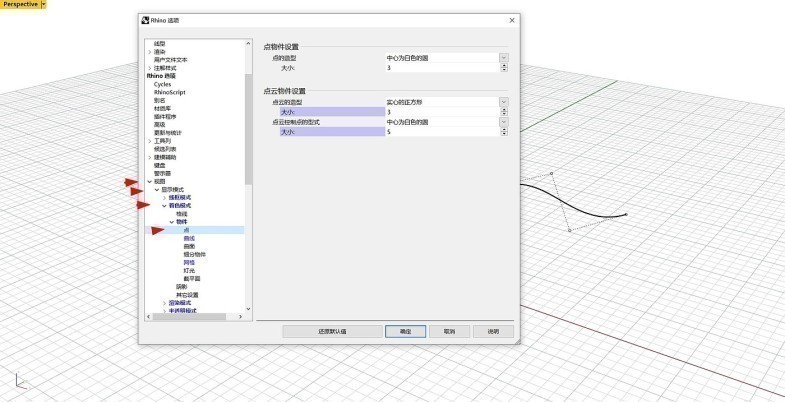Image resolution: width=785 pixels, height=402 pixels.
Task: Select the black curve in the viewport
Action: pos(573,204)
